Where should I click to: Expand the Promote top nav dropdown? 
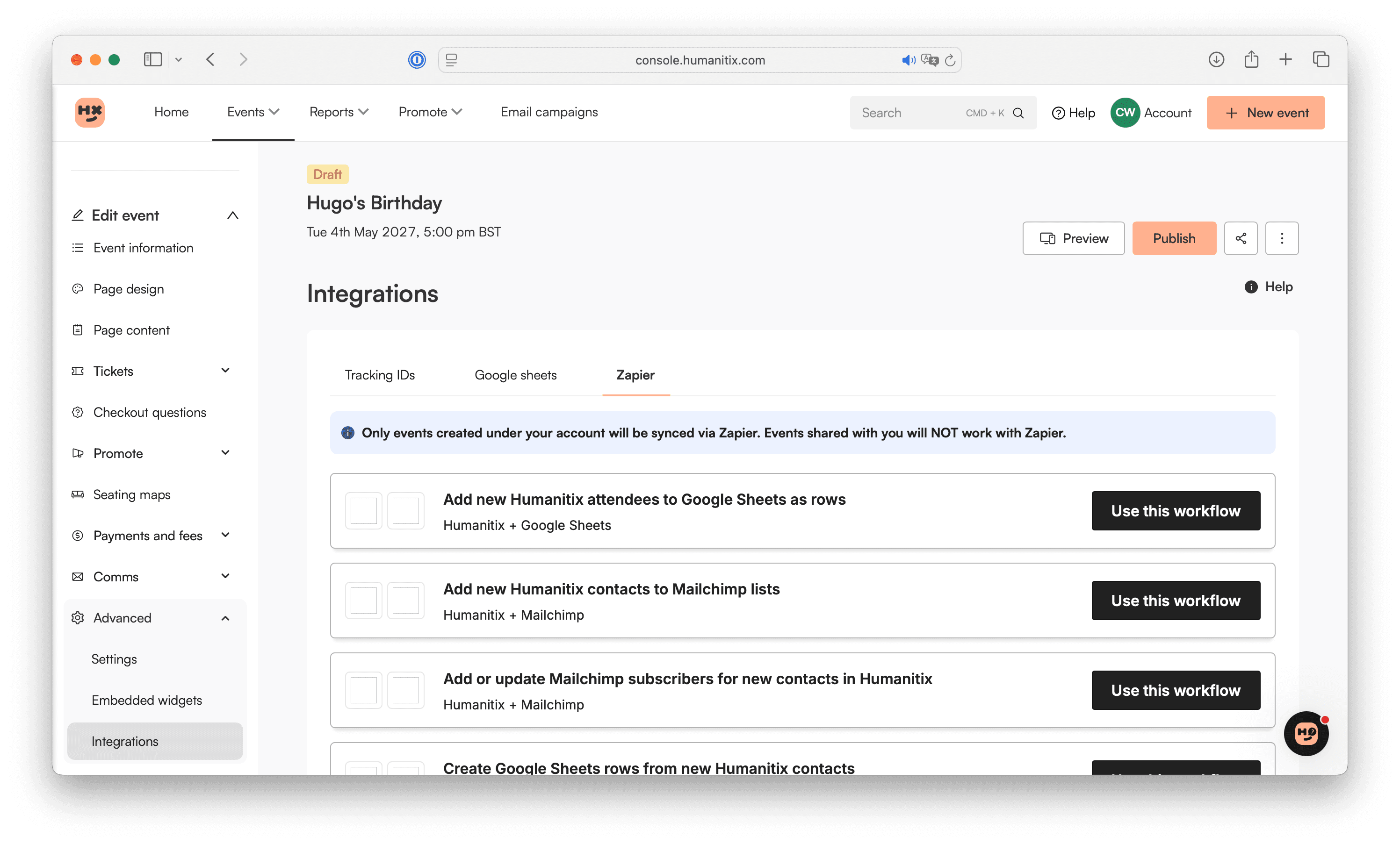[x=457, y=112]
